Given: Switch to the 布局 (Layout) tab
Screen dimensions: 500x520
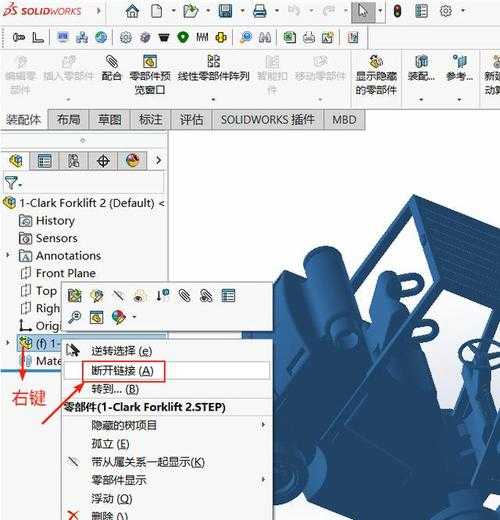Looking at the screenshot, I should tap(68, 119).
